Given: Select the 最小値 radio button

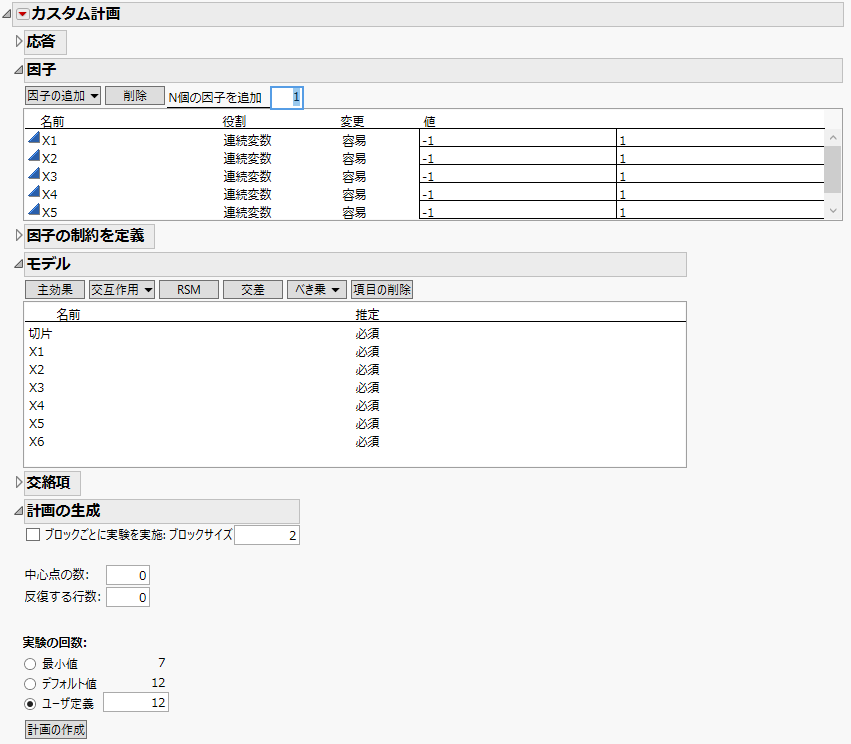Looking at the screenshot, I should 28,662.
